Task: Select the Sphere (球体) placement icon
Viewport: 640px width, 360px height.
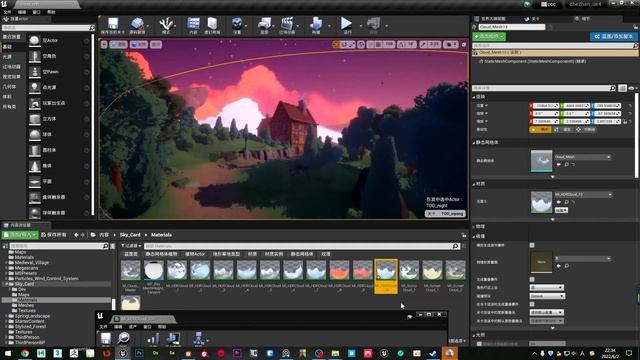Action: click(x=35, y=134)
